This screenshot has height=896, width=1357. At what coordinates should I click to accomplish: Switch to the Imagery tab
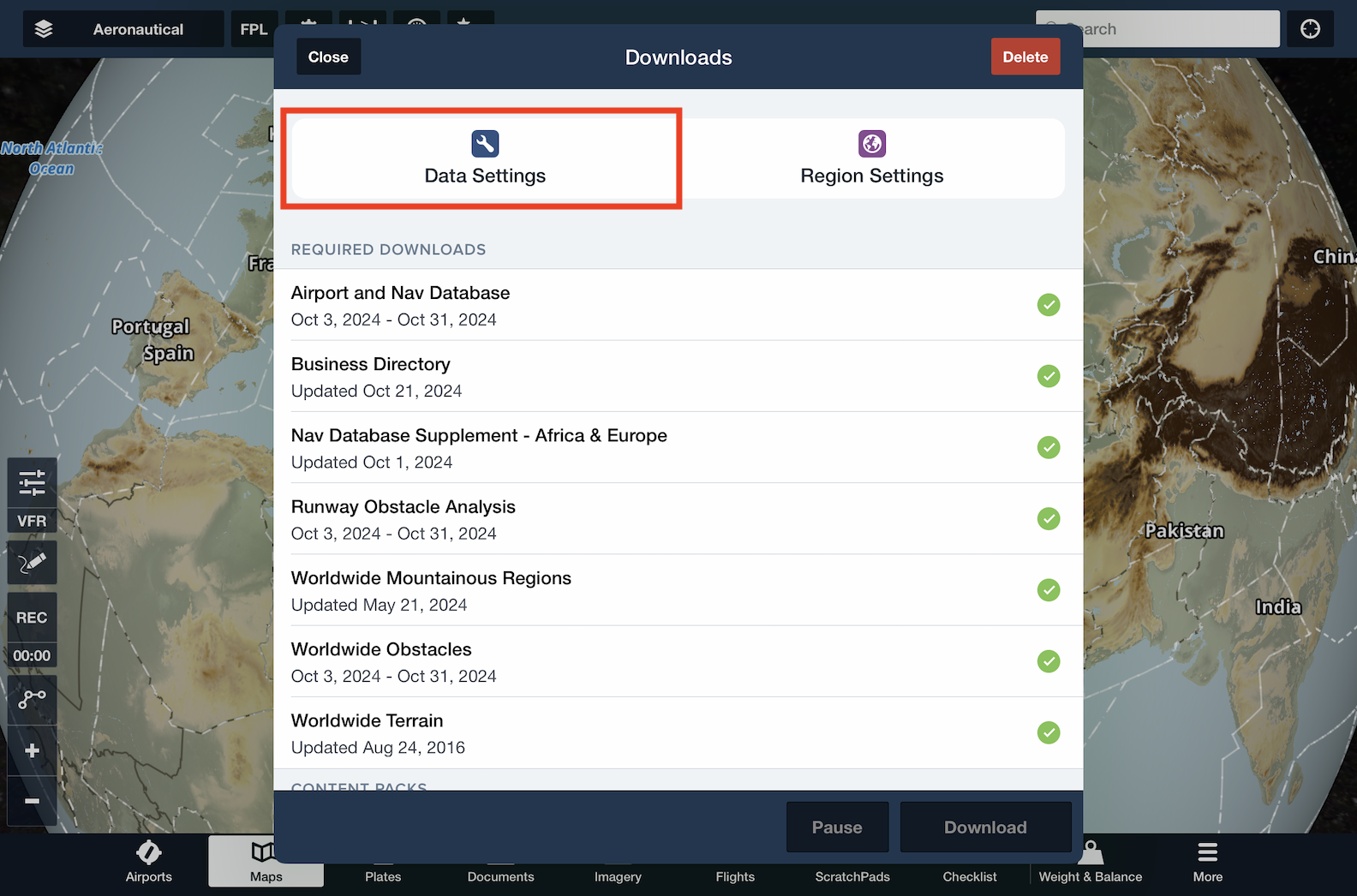(x=618, y=875)
